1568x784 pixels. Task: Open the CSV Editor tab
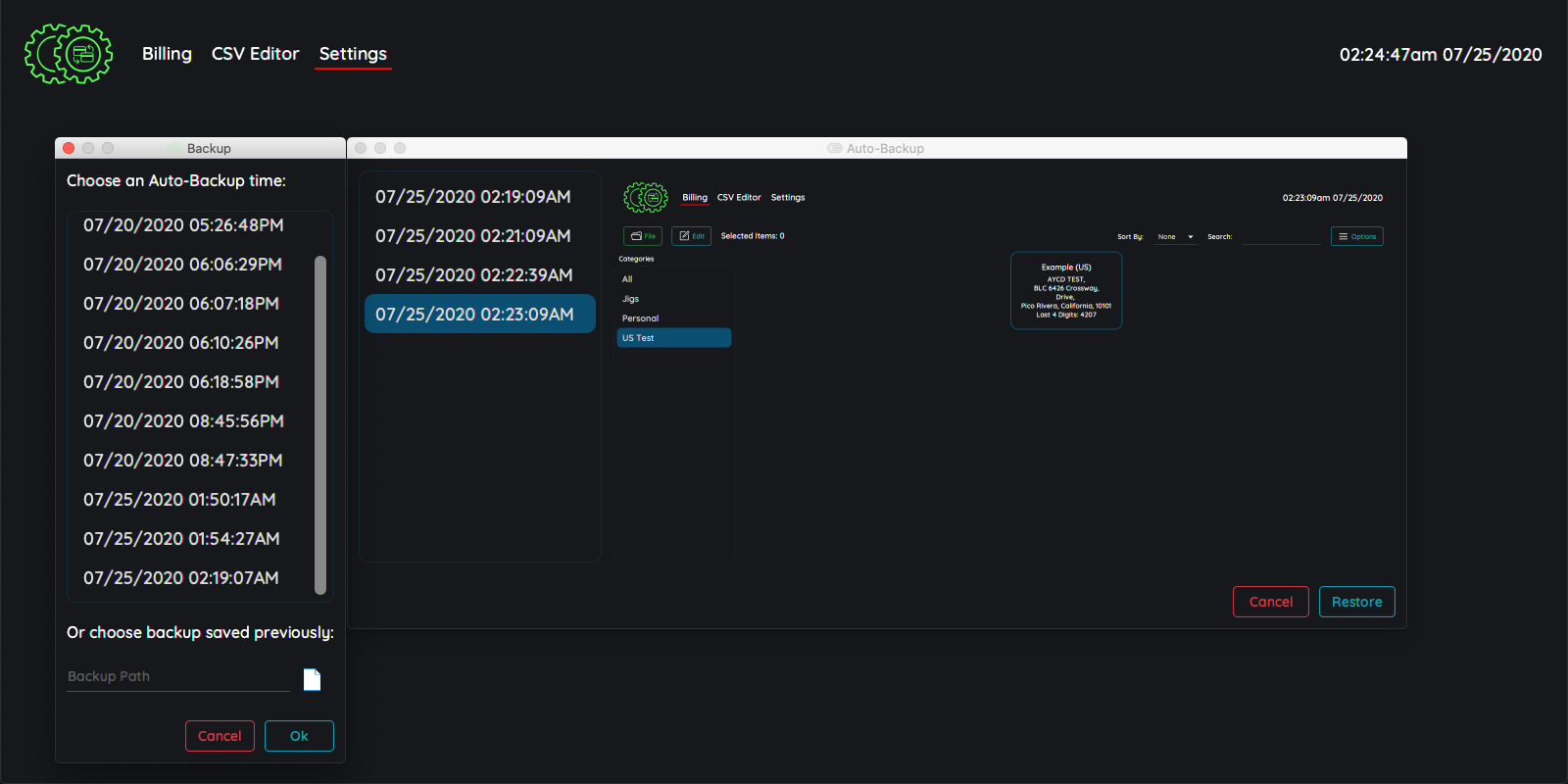click(x=255, y=54)
